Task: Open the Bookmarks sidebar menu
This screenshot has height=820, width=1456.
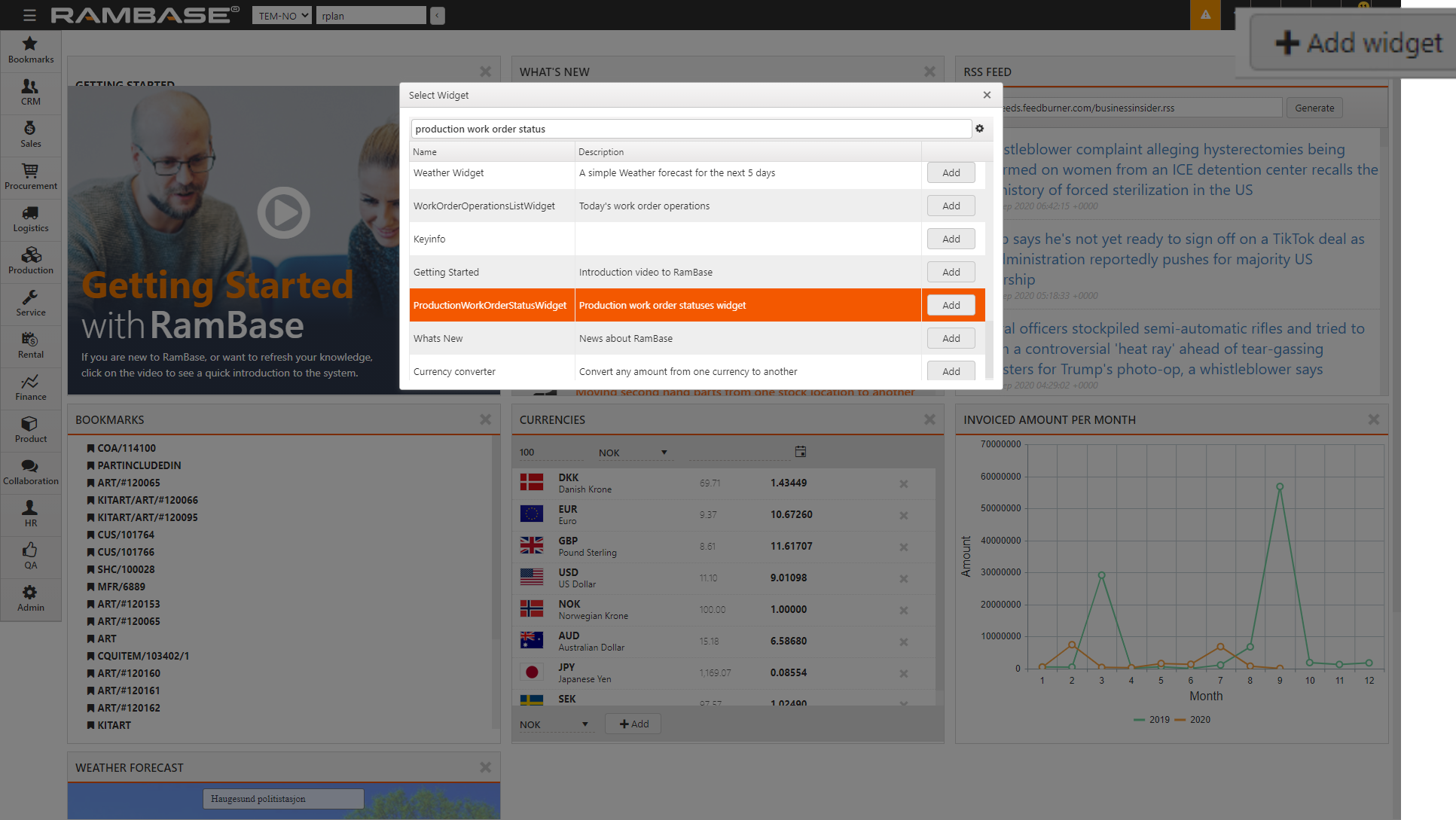Action: [30, 50]
